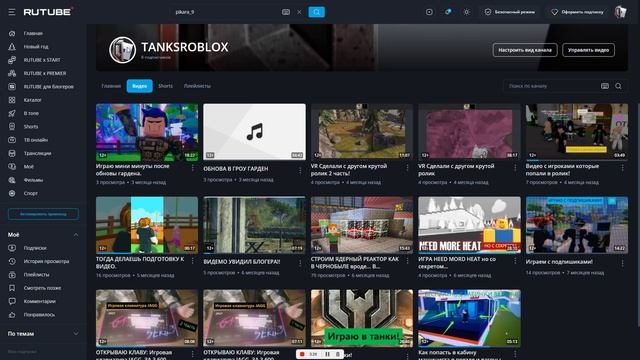Open Подписки in the Моё section
This screenshot has height=360, width=640.
[x=35, y=248]
